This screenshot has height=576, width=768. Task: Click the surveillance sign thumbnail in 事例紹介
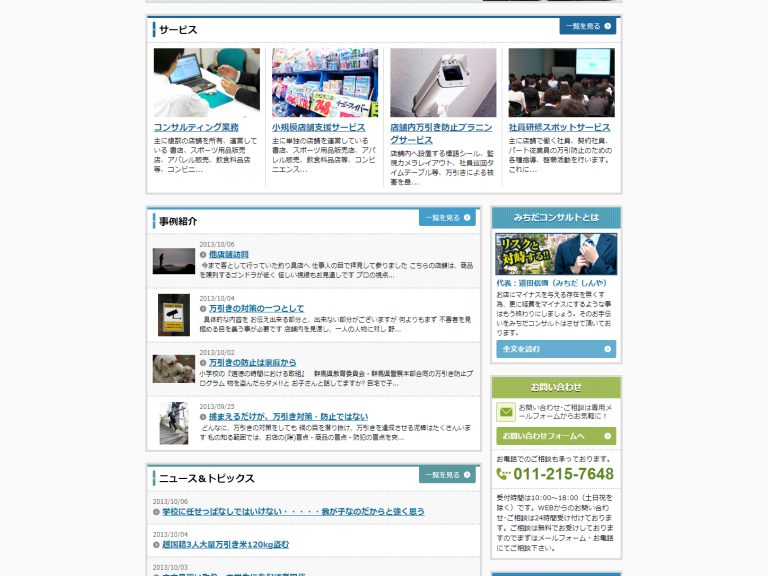173,314
